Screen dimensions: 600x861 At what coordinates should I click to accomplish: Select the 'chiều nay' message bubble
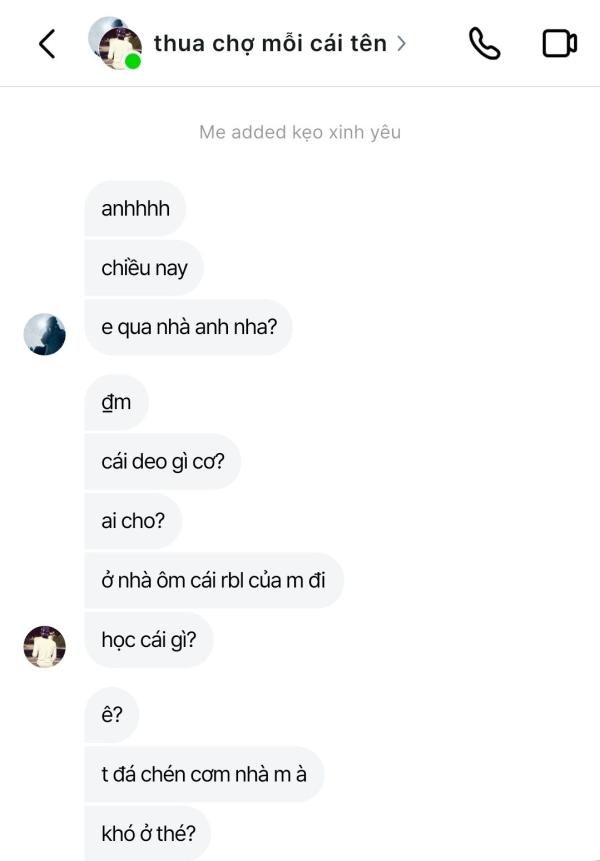click(144, 268)
